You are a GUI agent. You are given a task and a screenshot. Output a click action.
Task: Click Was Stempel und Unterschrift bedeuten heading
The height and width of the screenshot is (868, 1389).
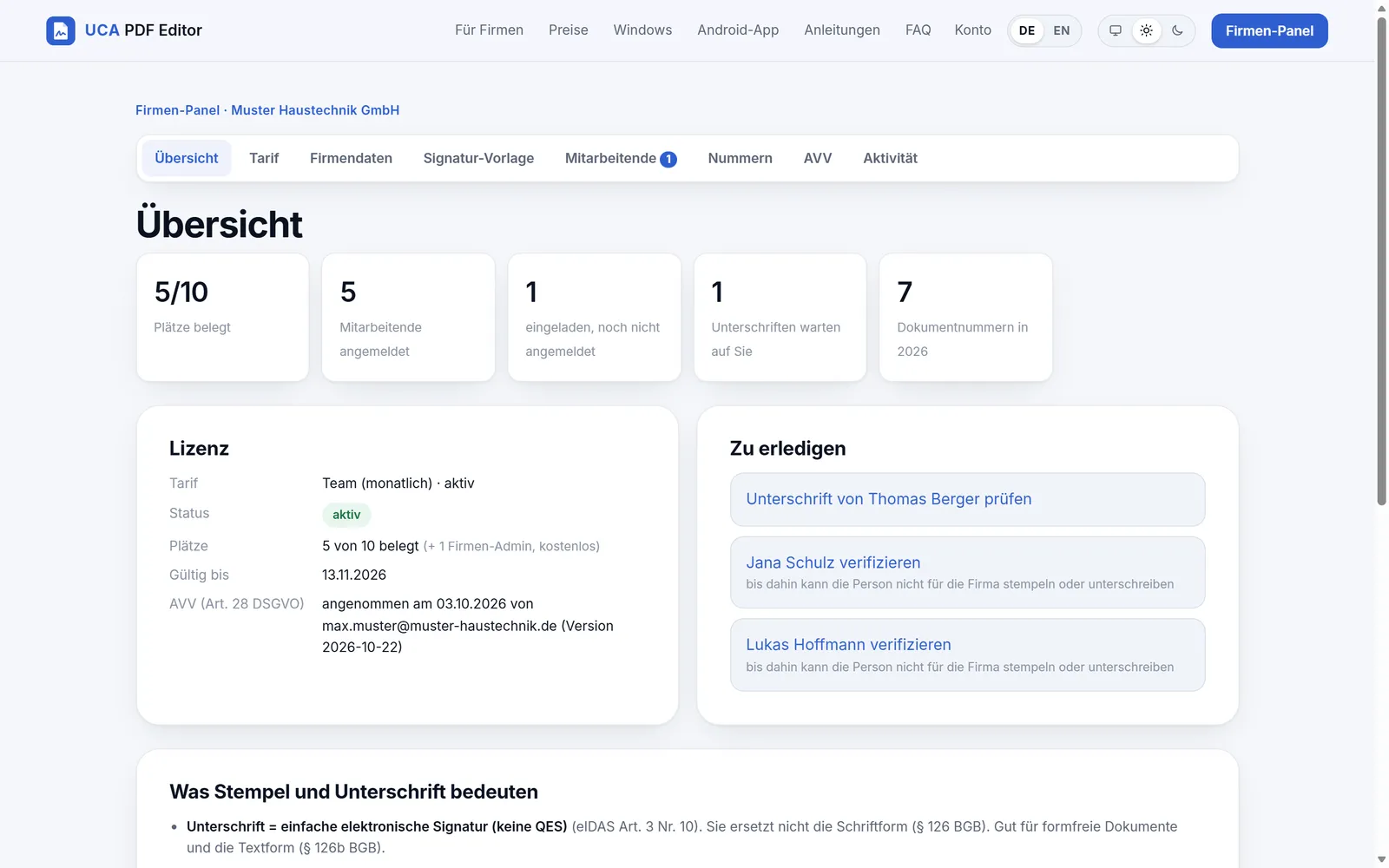tap(353, 792)
